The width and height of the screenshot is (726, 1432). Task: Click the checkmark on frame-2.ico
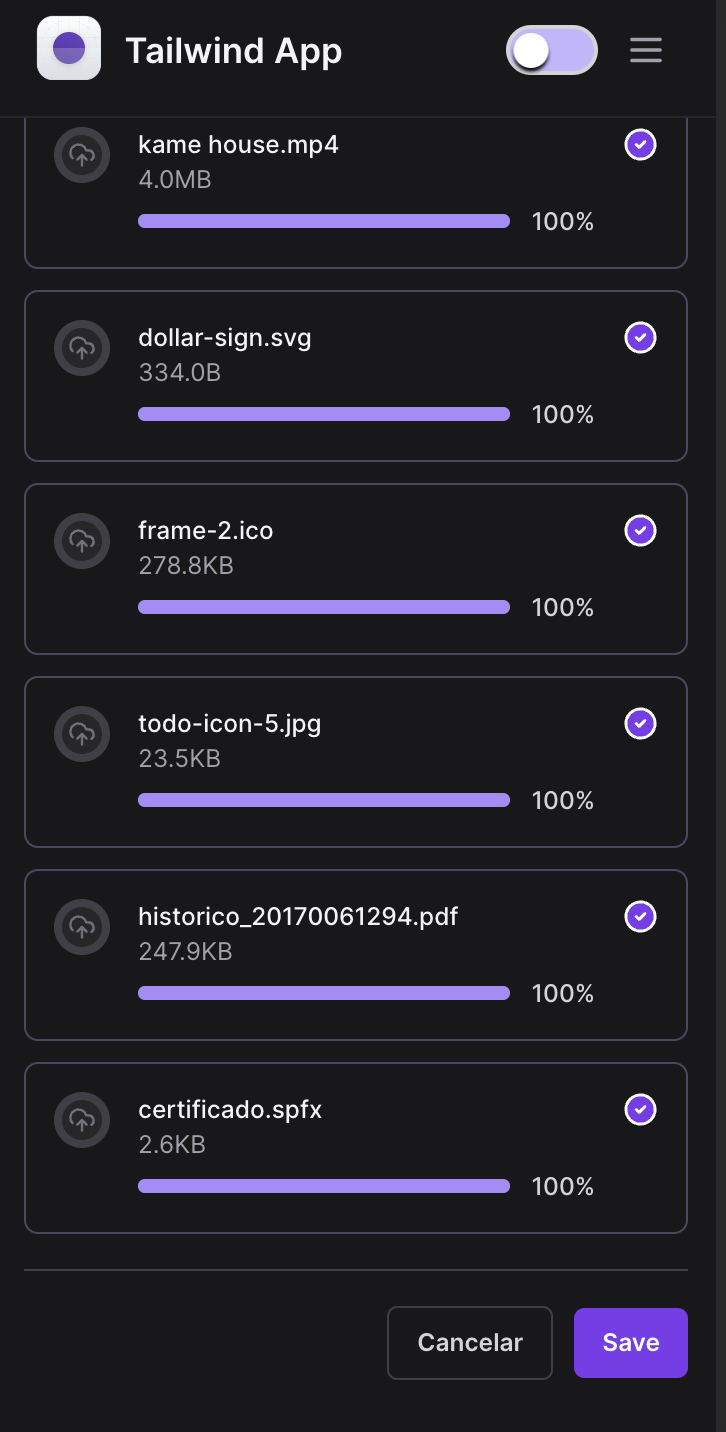(640, 530)
